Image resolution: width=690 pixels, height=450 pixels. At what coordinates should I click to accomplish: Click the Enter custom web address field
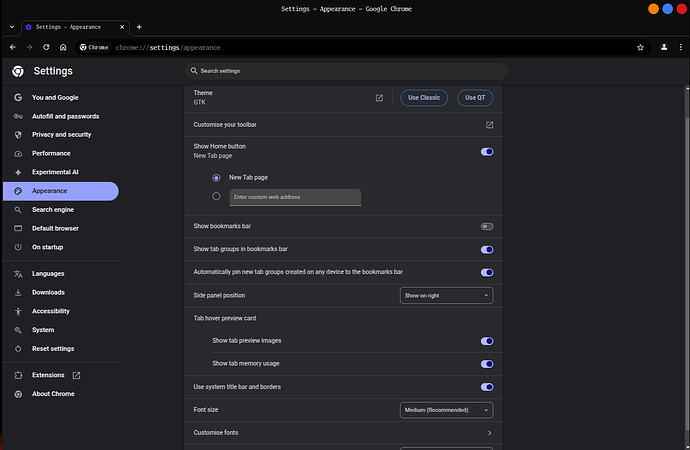(x=295, y=197)
